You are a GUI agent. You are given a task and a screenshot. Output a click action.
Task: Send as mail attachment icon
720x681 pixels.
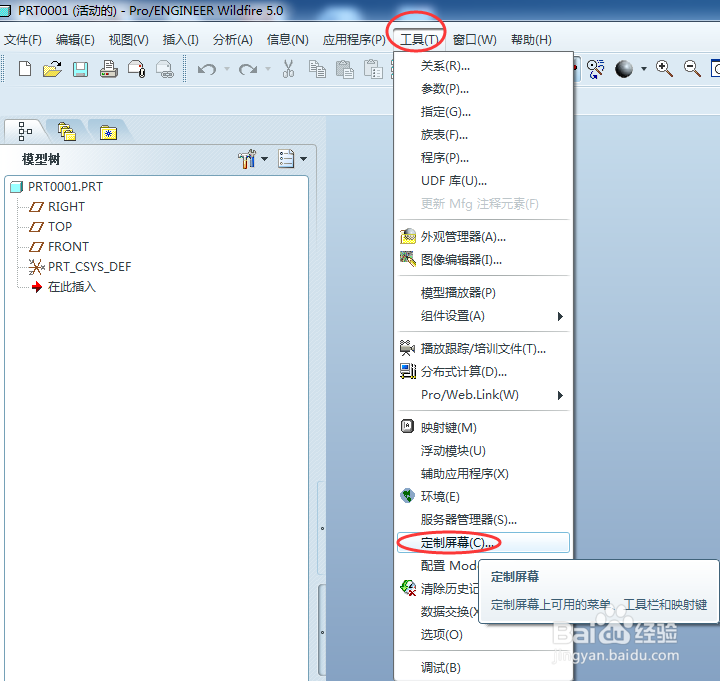(136, 69)
